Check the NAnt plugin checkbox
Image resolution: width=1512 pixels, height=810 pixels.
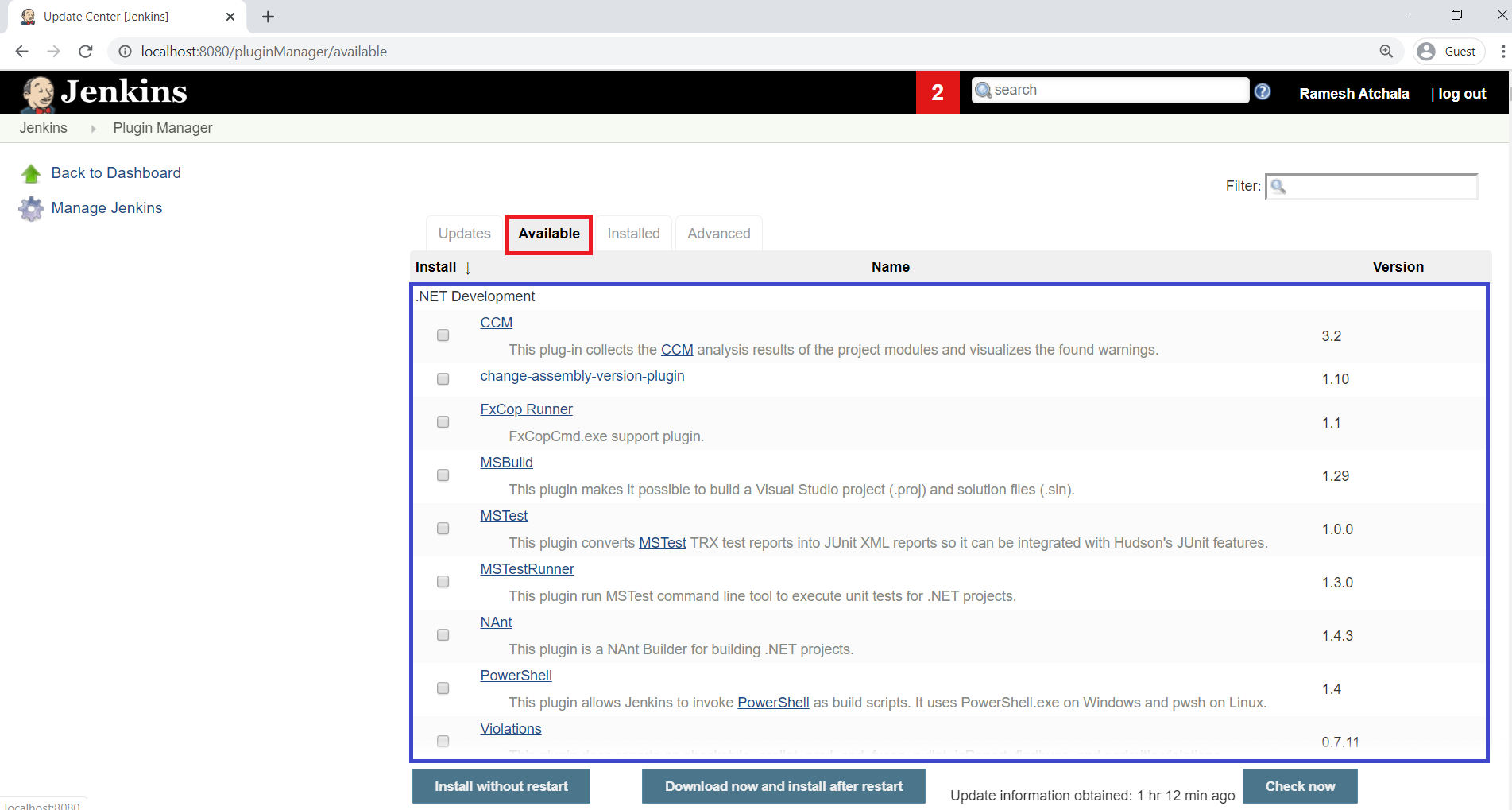point(443,635)
